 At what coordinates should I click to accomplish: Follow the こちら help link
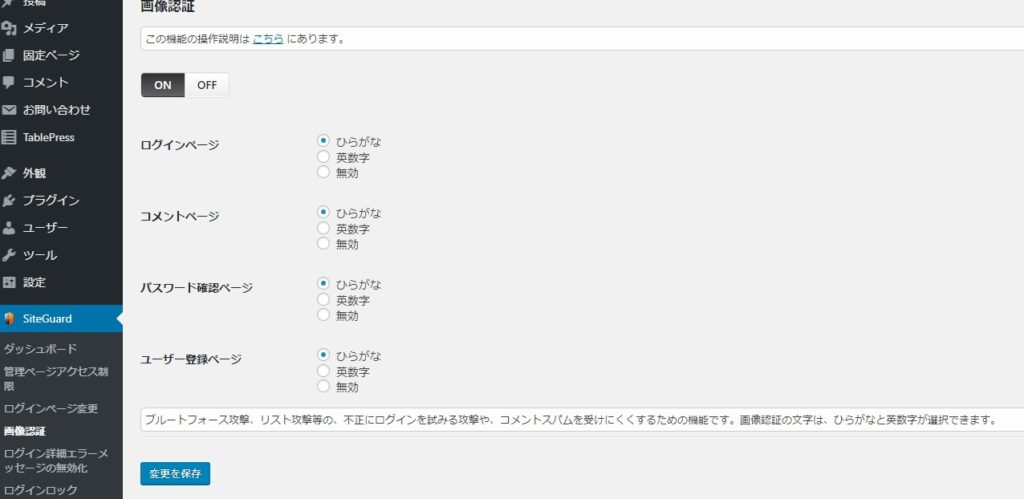pos(268,39)
